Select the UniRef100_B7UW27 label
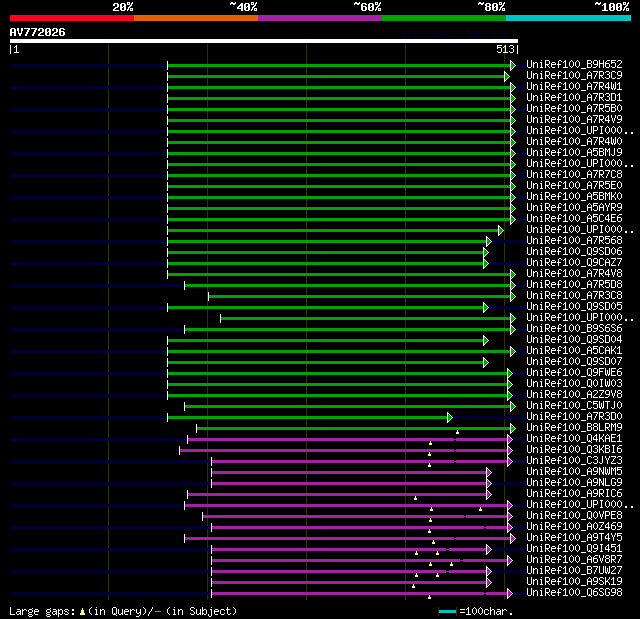The height and width of the screenshot is (619, 640). [574, 571]
